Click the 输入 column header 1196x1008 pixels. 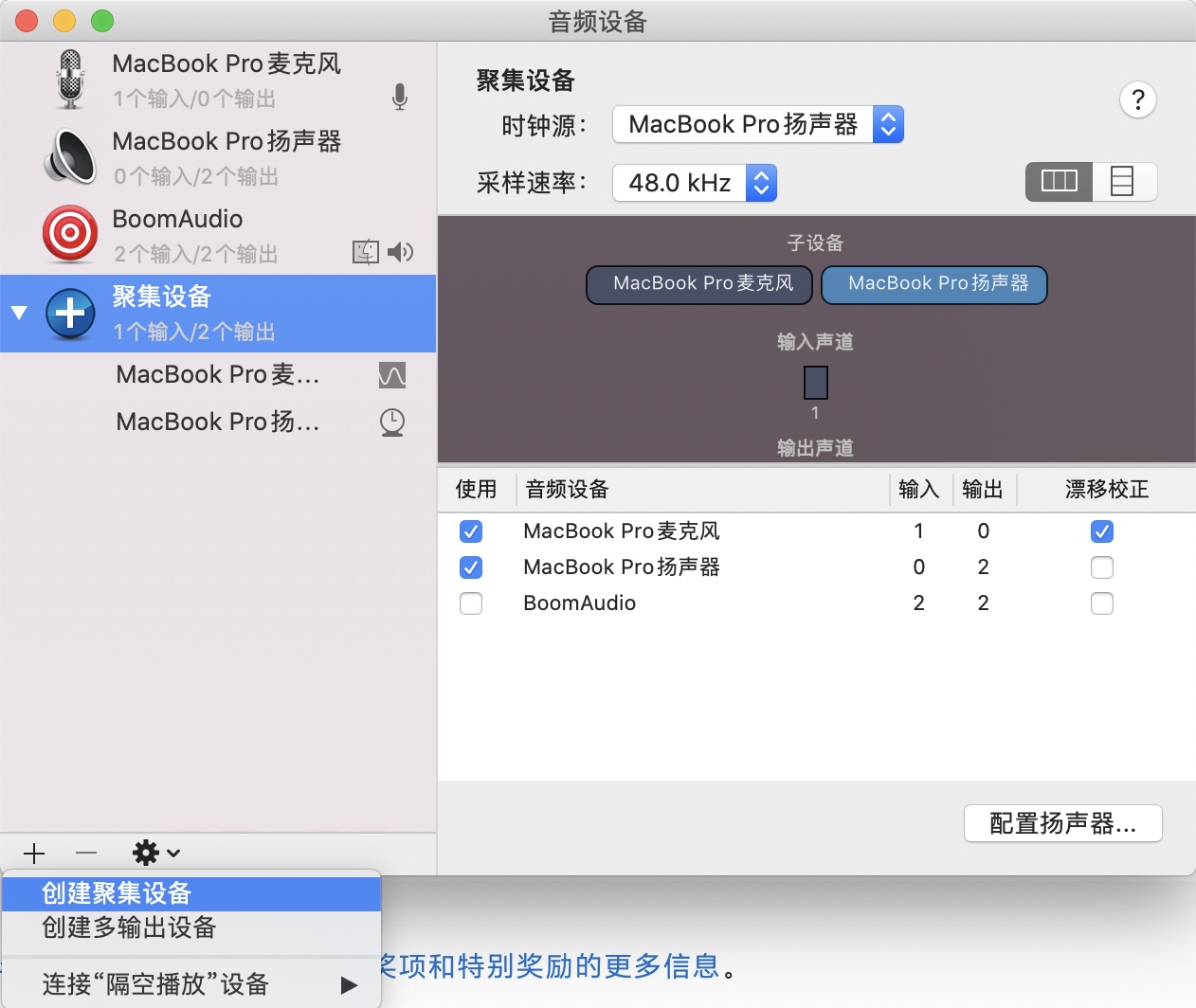(x=919, y=489)
